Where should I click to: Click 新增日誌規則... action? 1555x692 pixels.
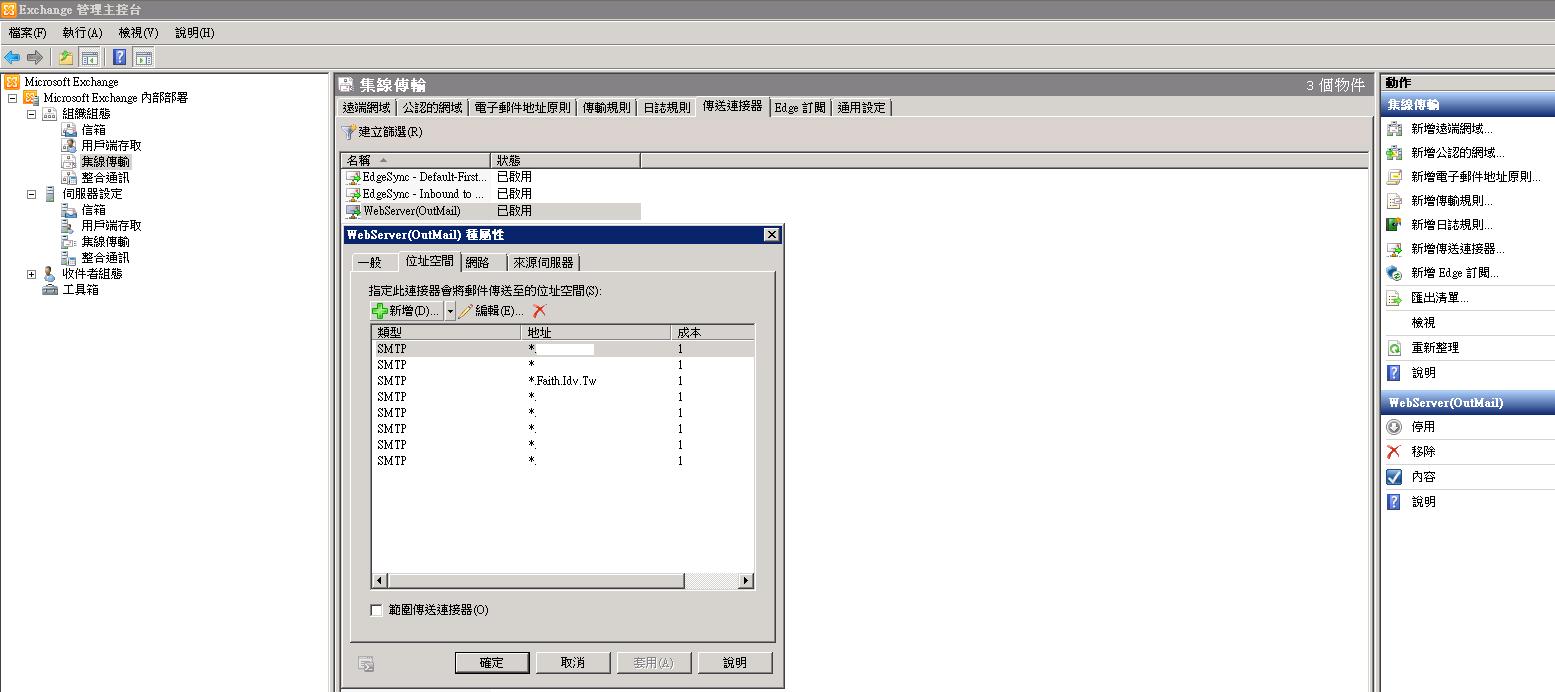pyautogui.click(x=1452, y=225)
